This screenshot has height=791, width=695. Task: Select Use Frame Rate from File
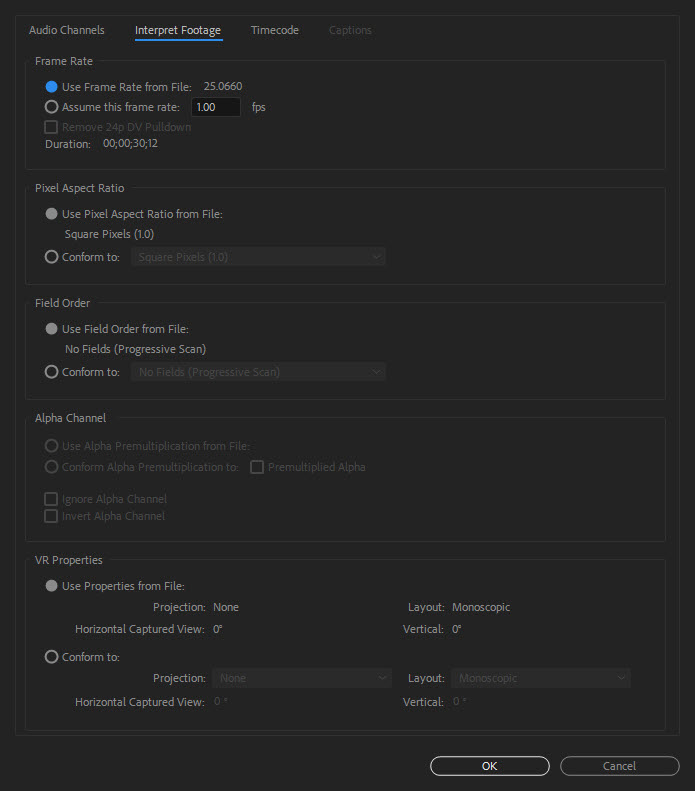52,87
